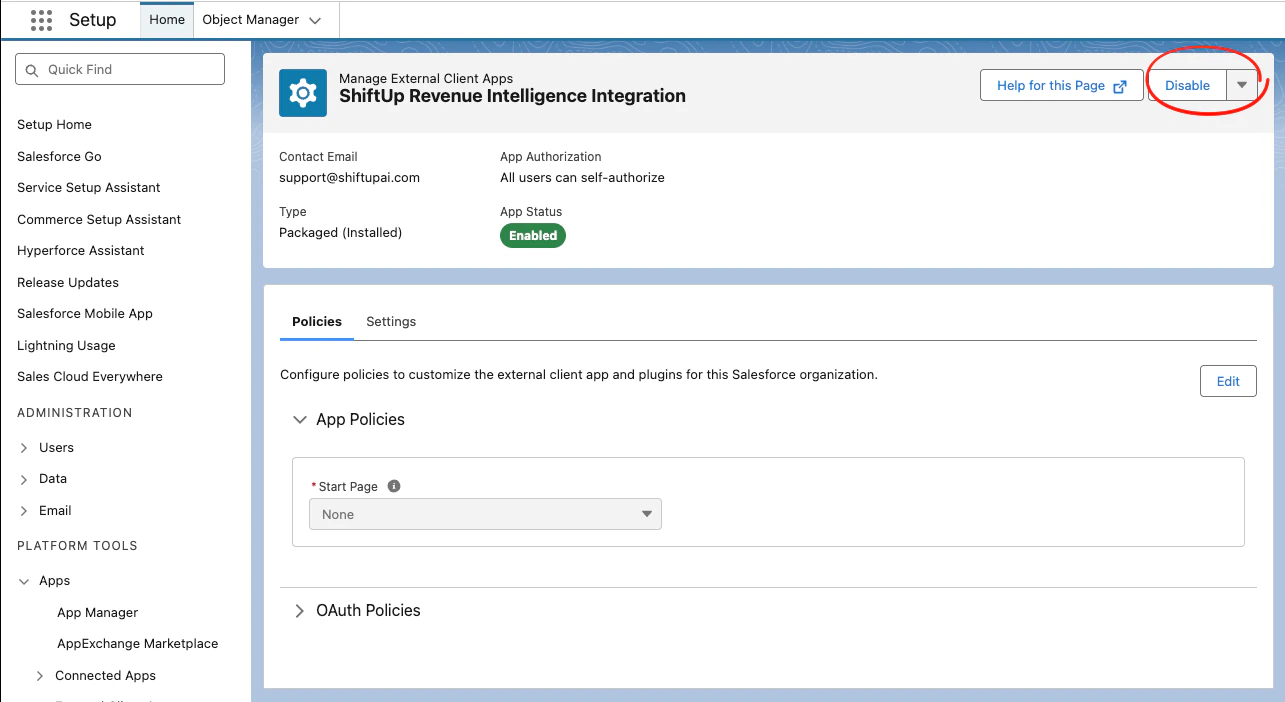Select the Settings tab
Image resolution: width=1285 pixels, height=702 pixels.
(x=391, y=322)
